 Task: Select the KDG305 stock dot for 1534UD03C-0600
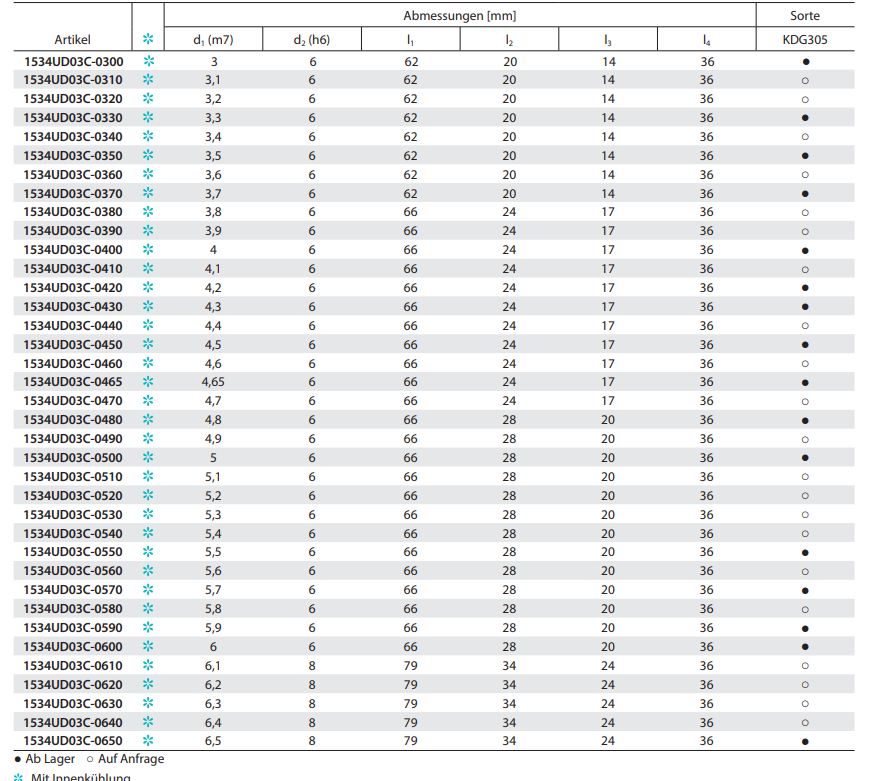pyautogui.click(x=805, y=647)
